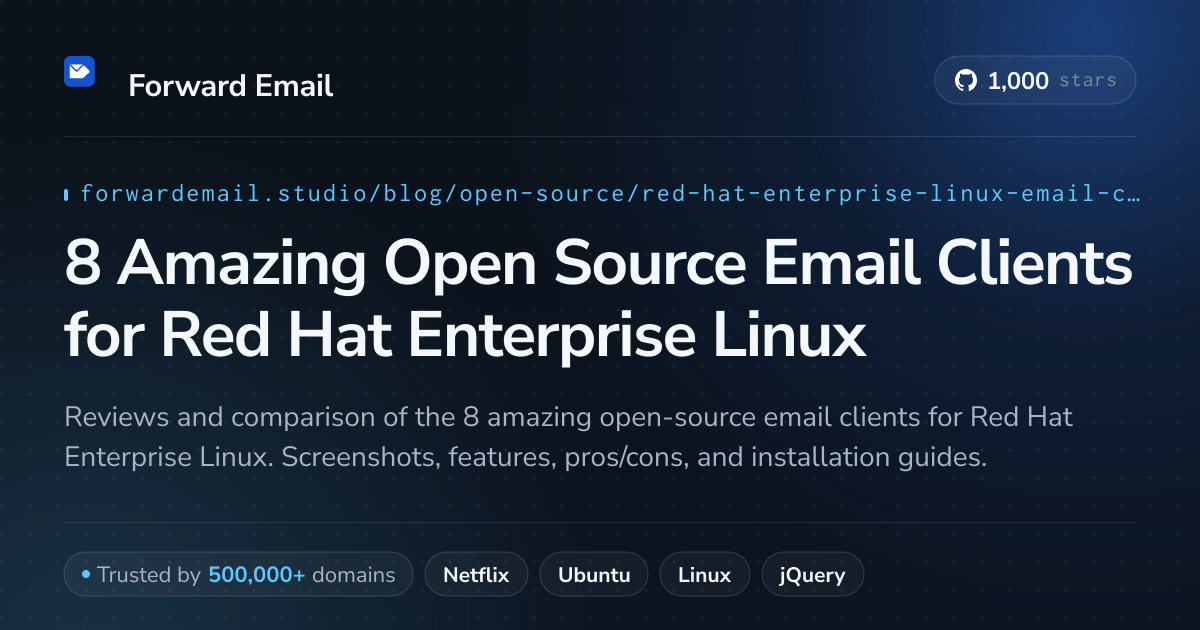This screenshot has height=630, width=1200.
Task: Click the Forward Email brand name
Action: pyautogui.click(x=231, y=86)
